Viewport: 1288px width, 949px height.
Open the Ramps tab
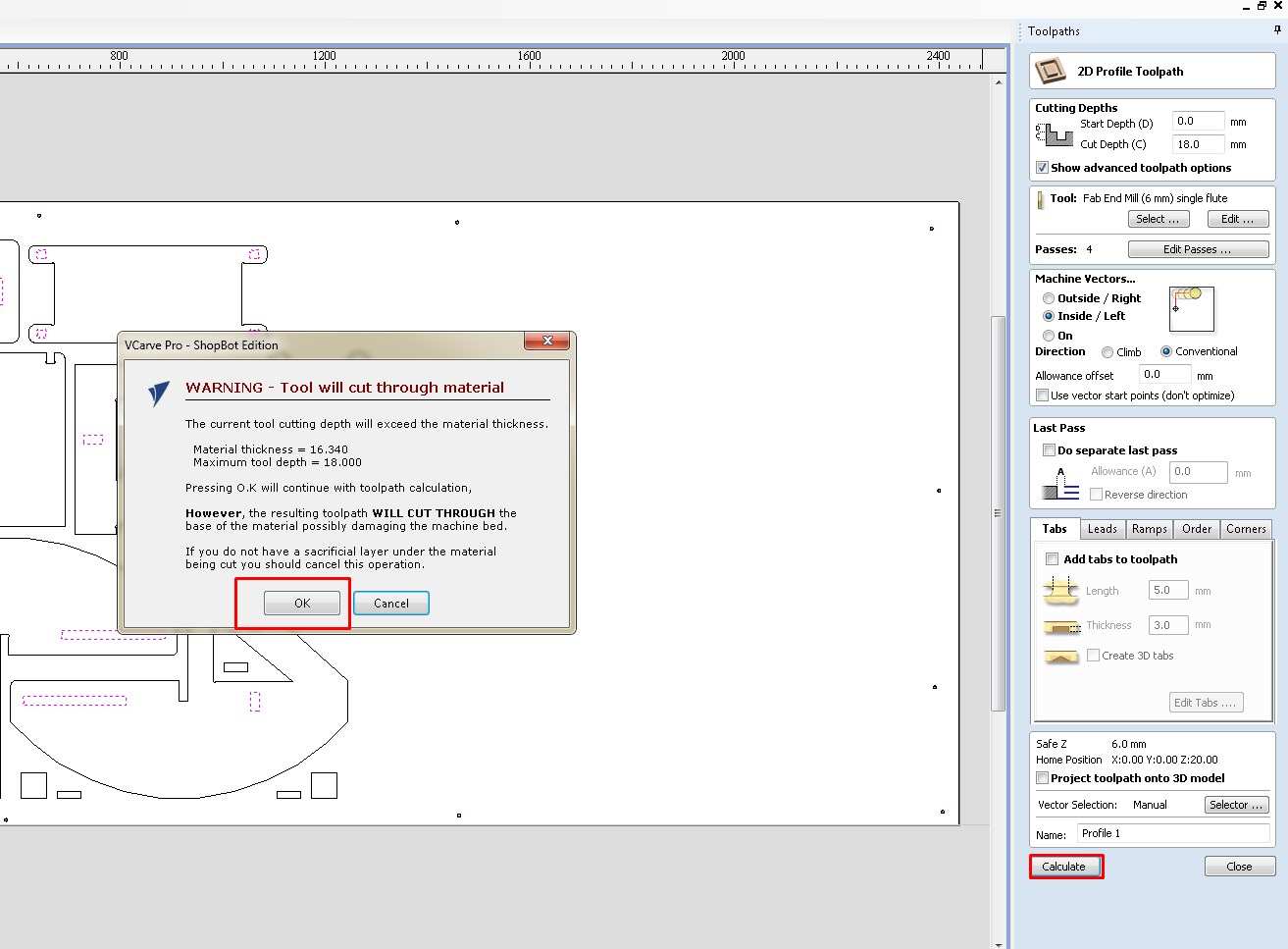pos(1149,529)
